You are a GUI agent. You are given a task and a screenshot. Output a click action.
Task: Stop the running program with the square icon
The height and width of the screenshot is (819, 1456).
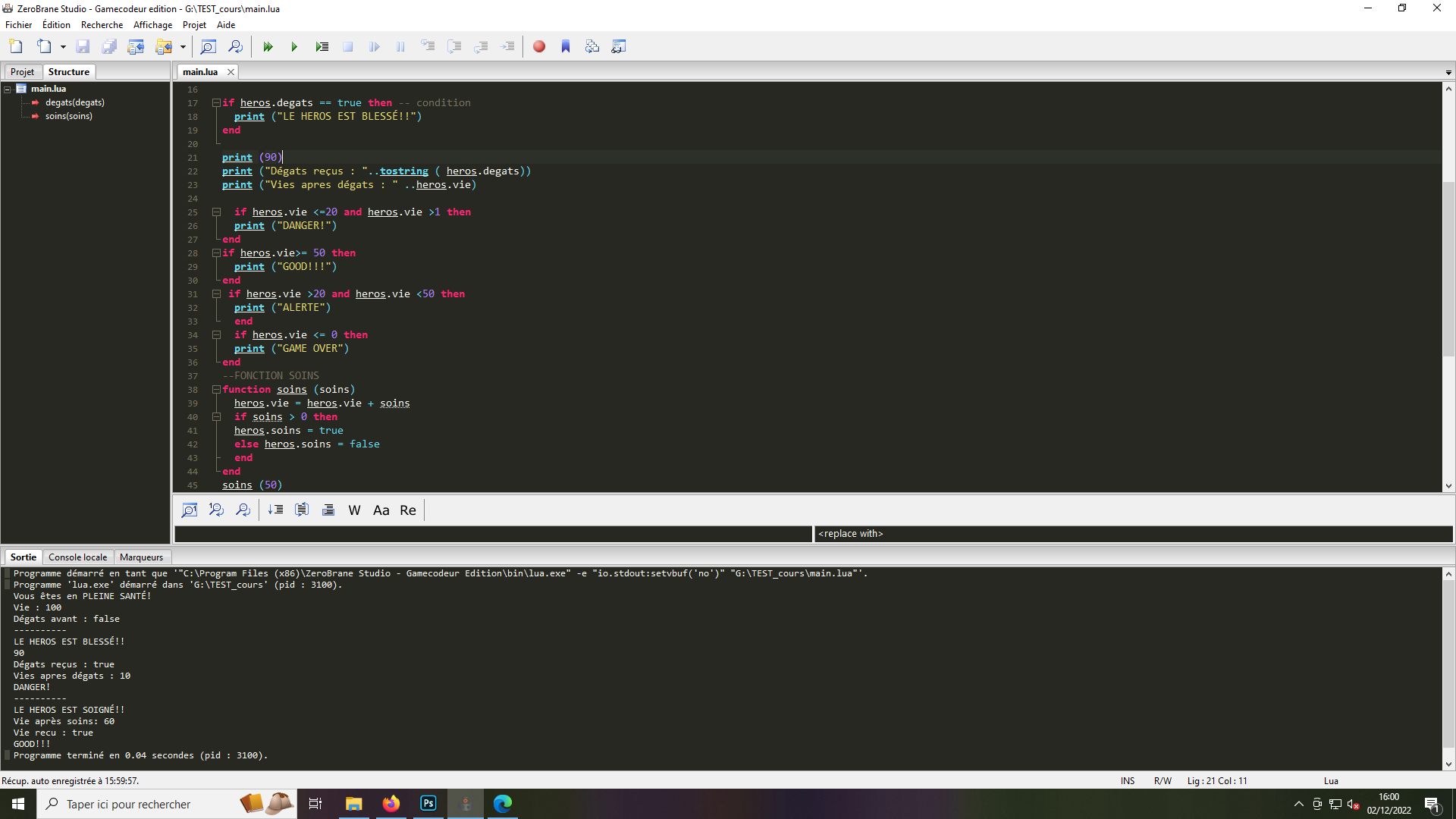pyautogui.click(x=347, y=46)
